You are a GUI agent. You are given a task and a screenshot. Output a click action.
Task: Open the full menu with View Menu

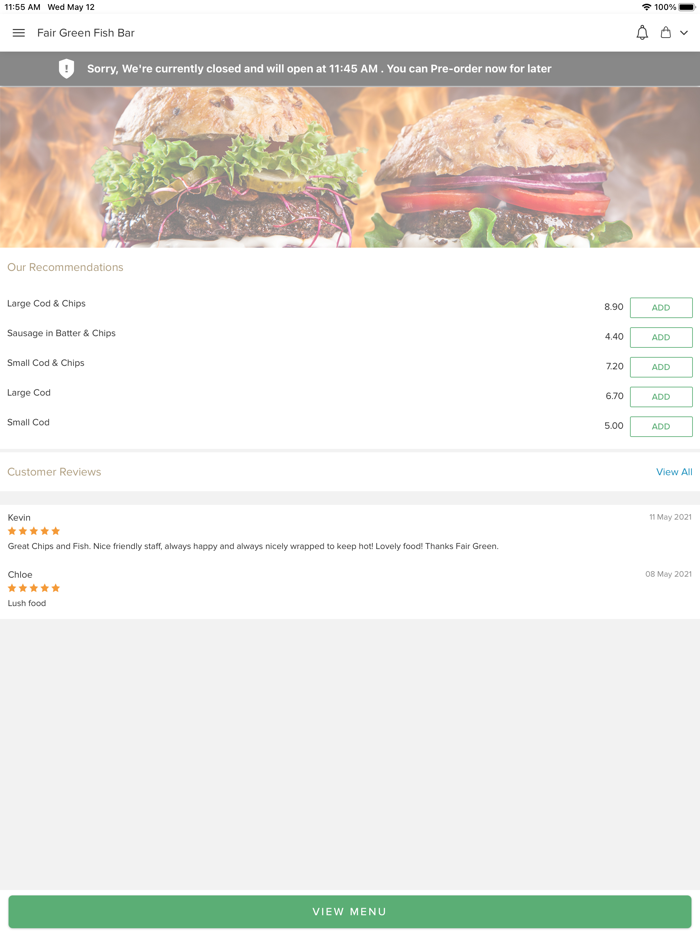point(350,911)
